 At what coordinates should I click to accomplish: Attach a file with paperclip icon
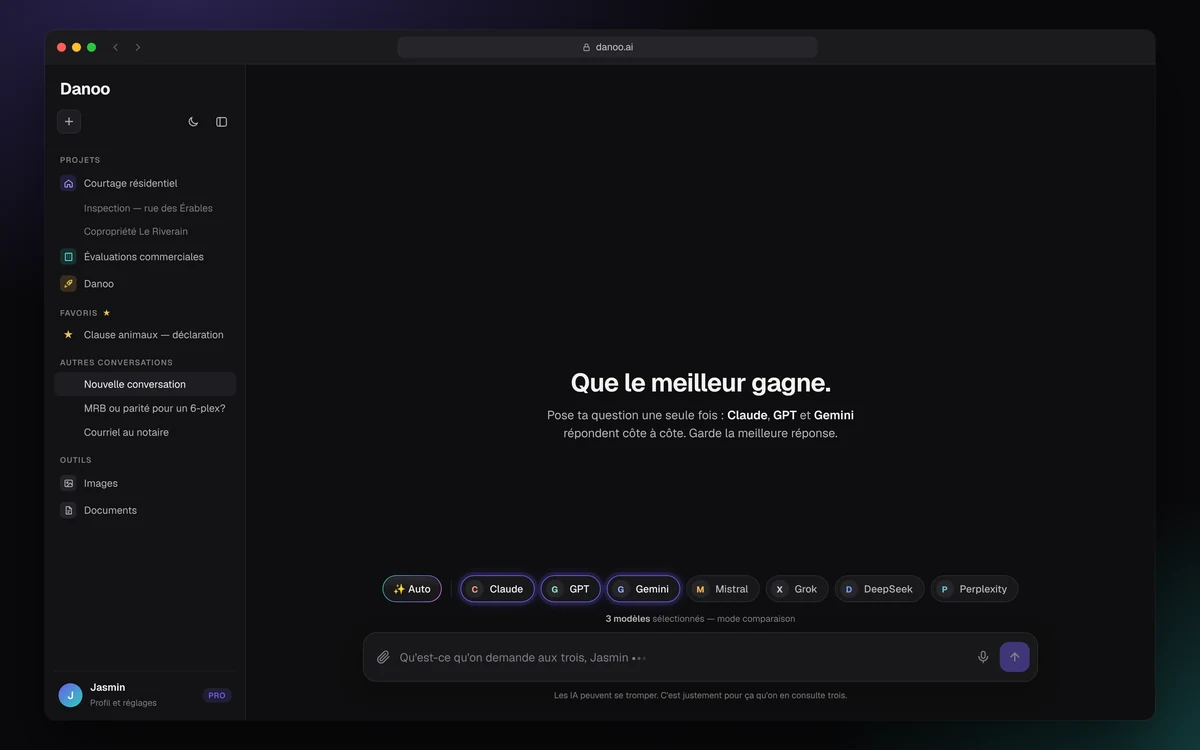[x=383, y=657]
